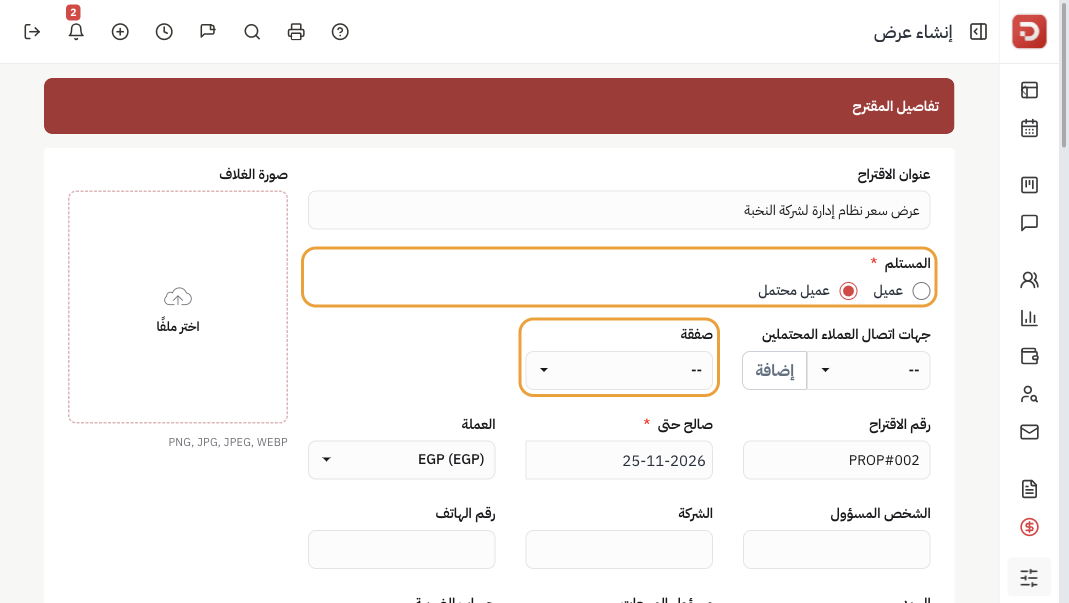
Task: Click the الشخص المسؤول input field
Action: coord(837,549)
